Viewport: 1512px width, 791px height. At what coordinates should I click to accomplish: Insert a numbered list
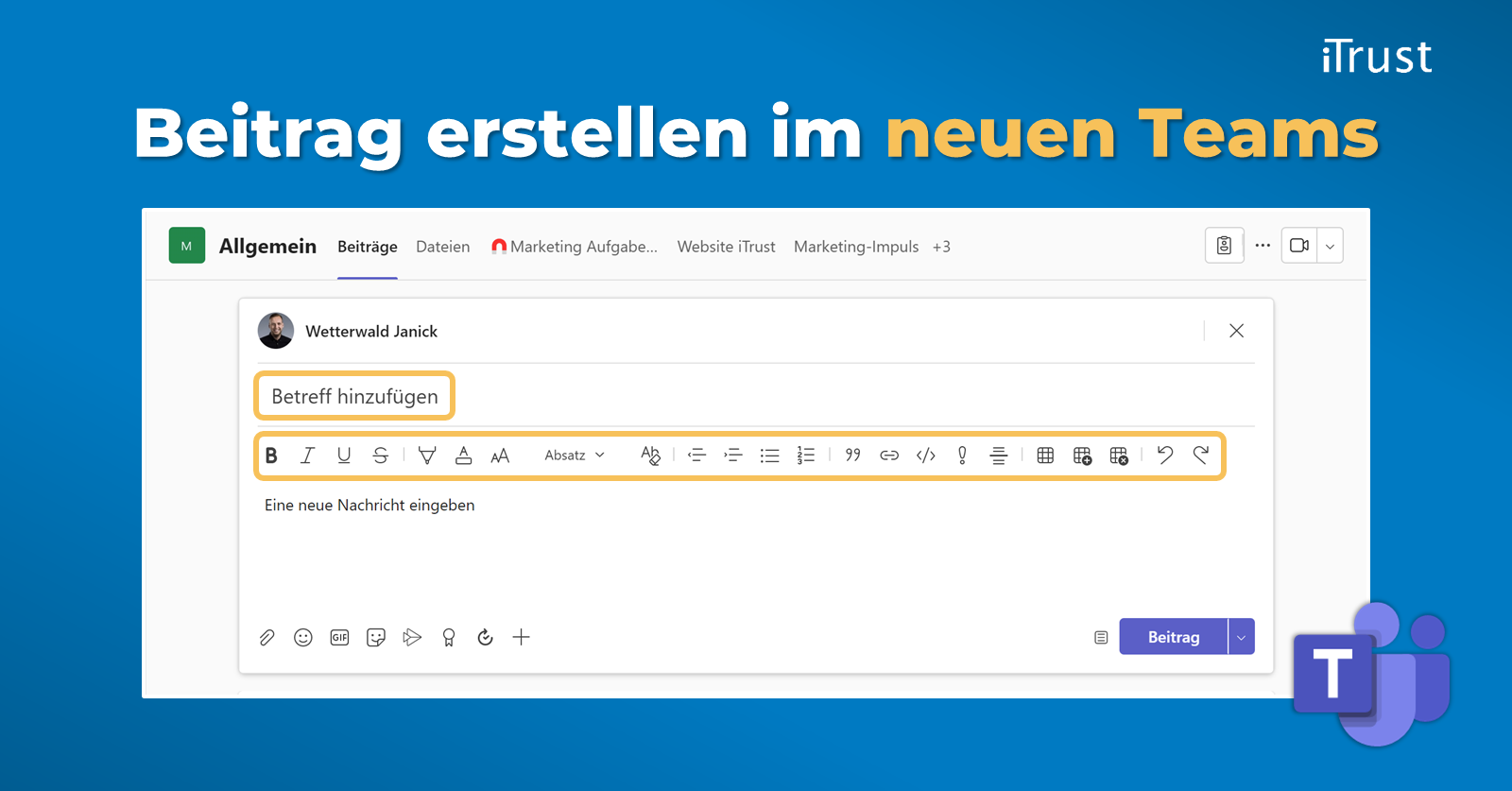[x=806, y=456]
